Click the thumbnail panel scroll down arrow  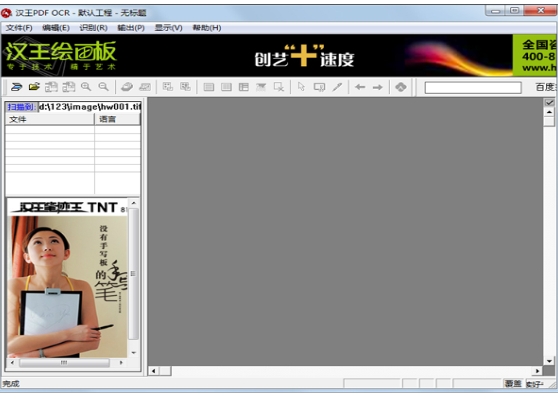[134, 353]
